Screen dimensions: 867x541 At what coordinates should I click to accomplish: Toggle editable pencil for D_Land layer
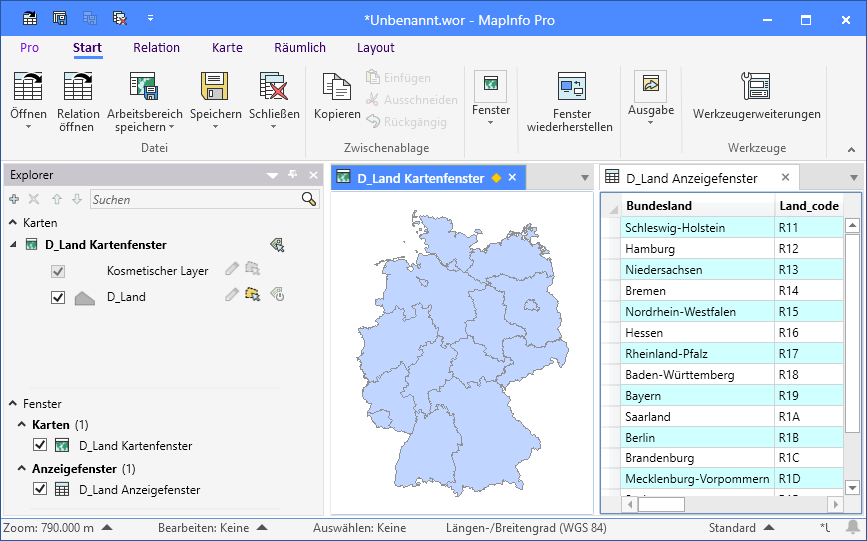tap(232, 294)
